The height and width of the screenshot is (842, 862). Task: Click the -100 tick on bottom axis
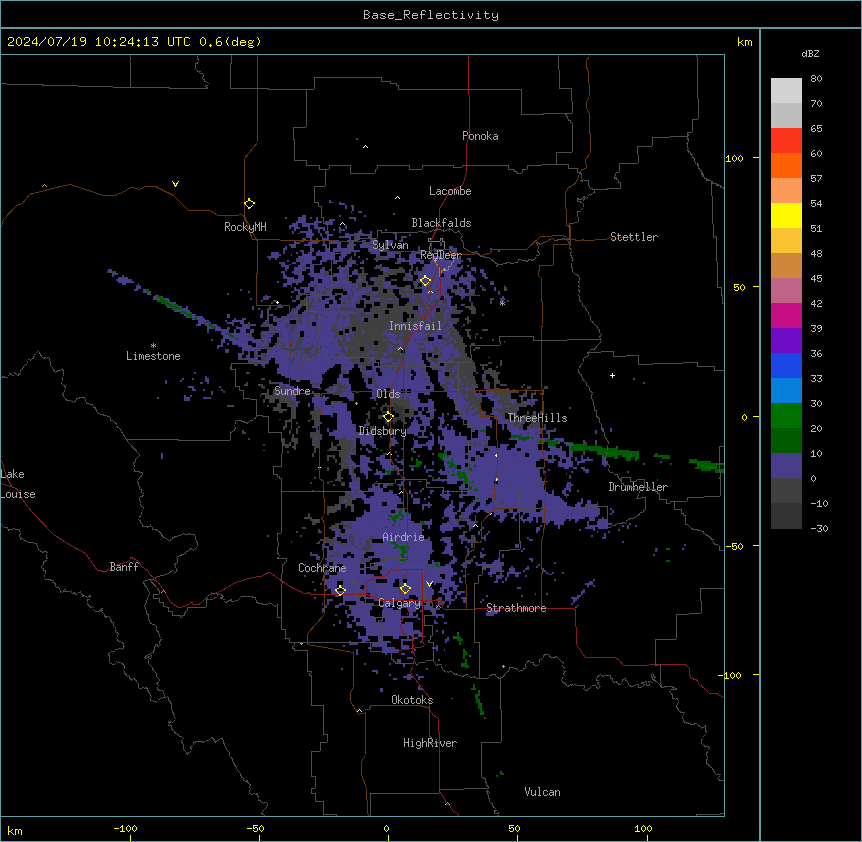click(x=125, y=829)
